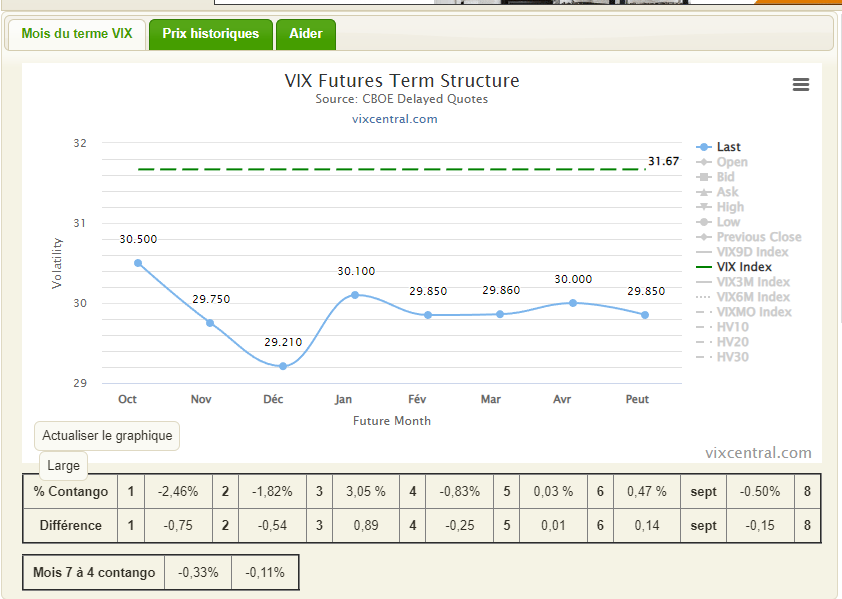Screen dimensions: 842x599
Task: Click the Large button
Action: coord(63,466)
